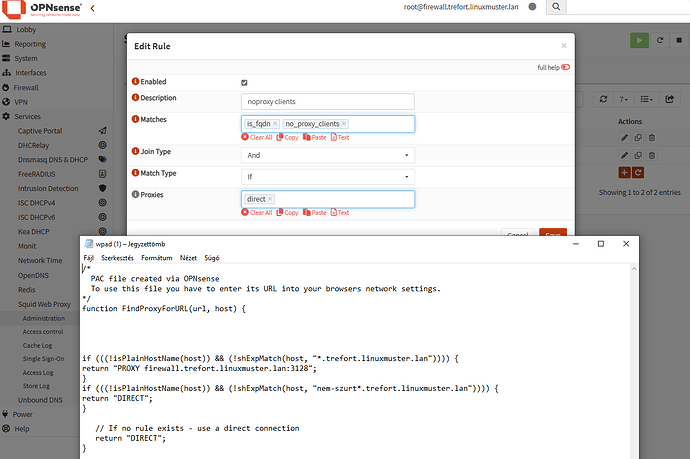Open the column selection list dropdown
The width and height of the screenshot is (690, 459).
[646, 99]
